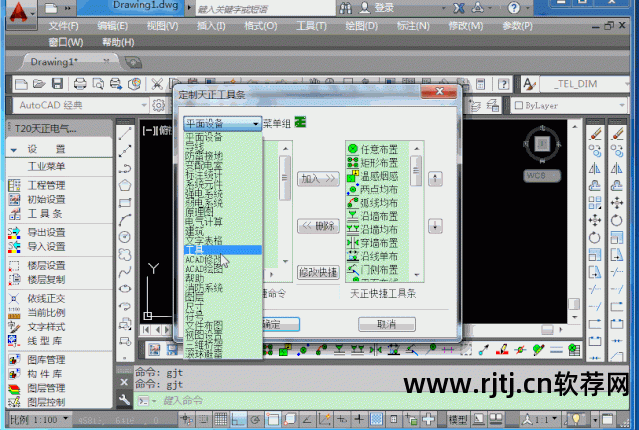Image resolution: width=639 pixels, height=430 pixels.
Task: Select the Rectangle draw tool
Action: click(125, 203)
